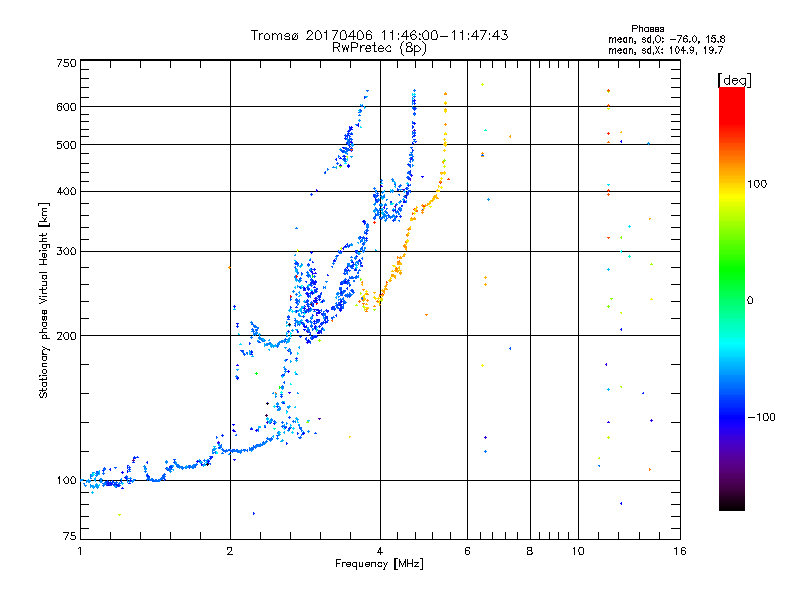Click the '300' height axis label

66,252
